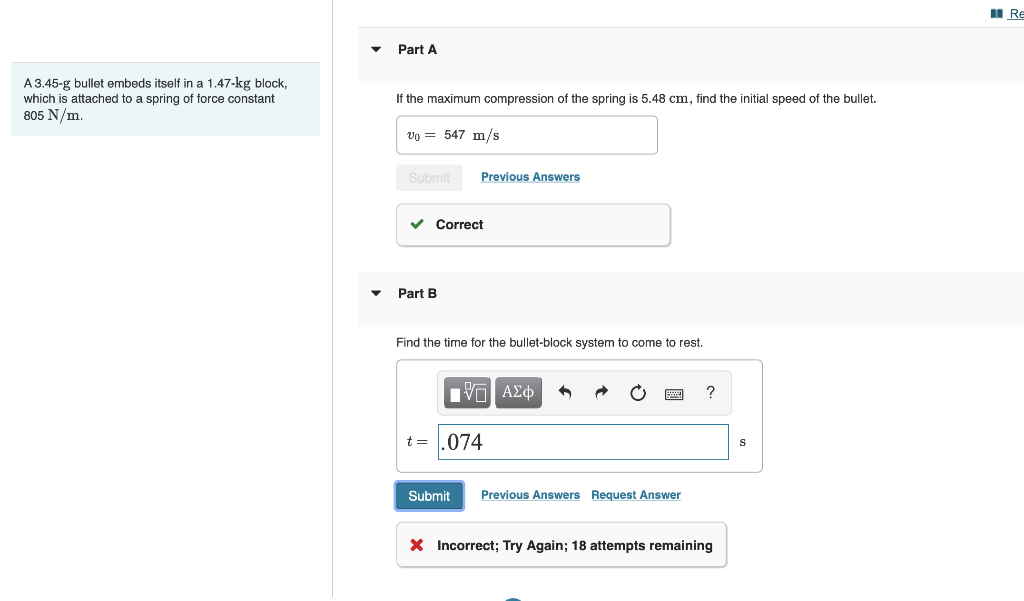Viewport: 1024px width, 601px height.
Task: Click the Part A heading text
Action: pyautogui.click(x=417, y=50)
